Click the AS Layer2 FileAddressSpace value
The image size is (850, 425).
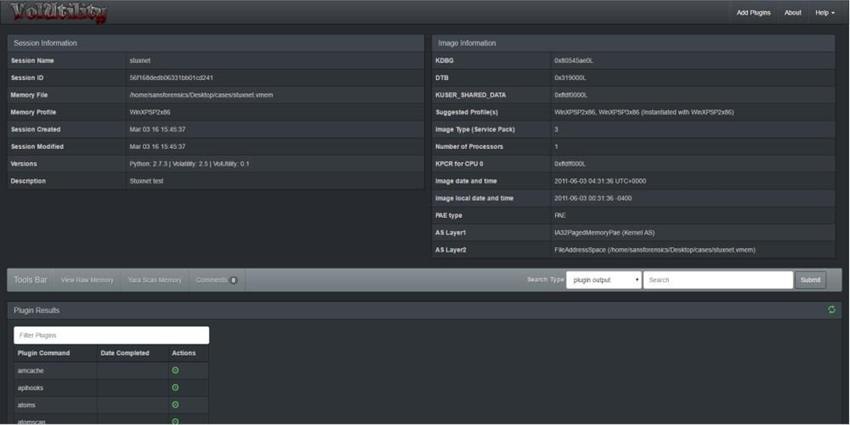pyautogui.click(x=655, y=250)
